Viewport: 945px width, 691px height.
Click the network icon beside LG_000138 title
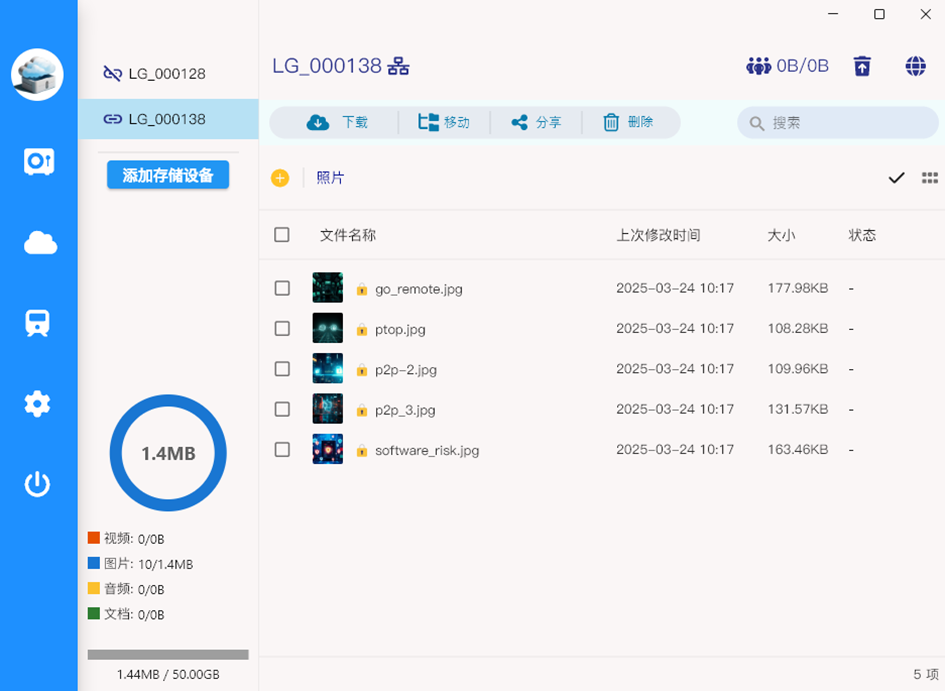pyautogui.click(x=398, y=66)
